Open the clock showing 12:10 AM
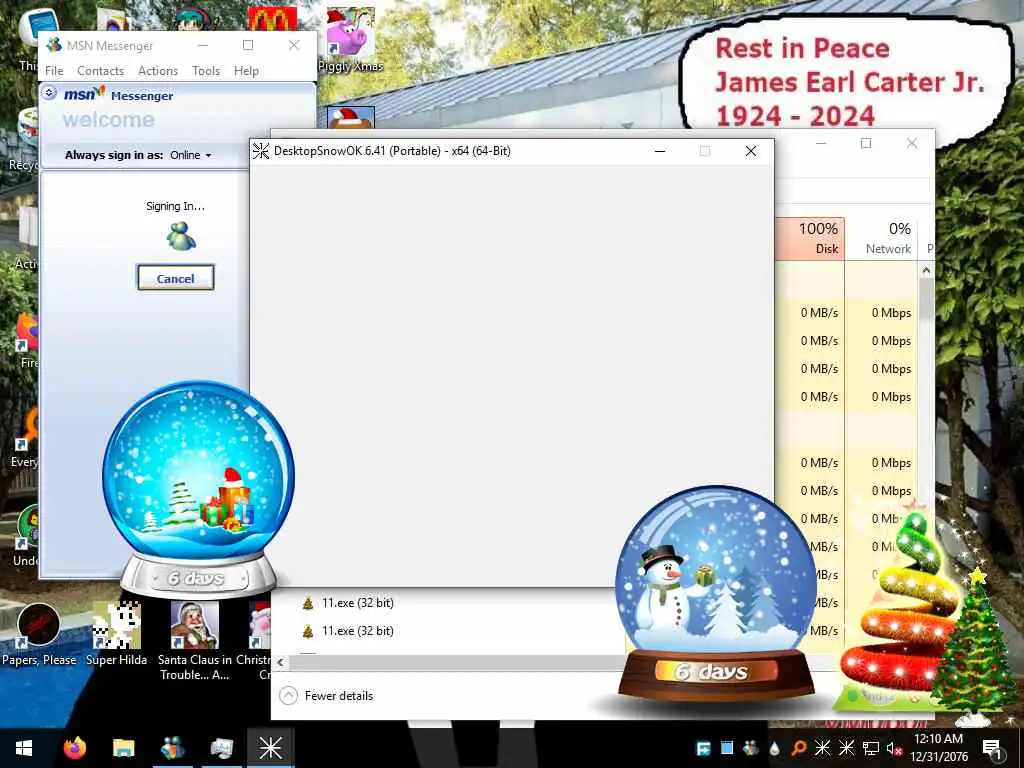This screenshot has height=768, width=1024. pyautogui.click(x=938, y=748)
